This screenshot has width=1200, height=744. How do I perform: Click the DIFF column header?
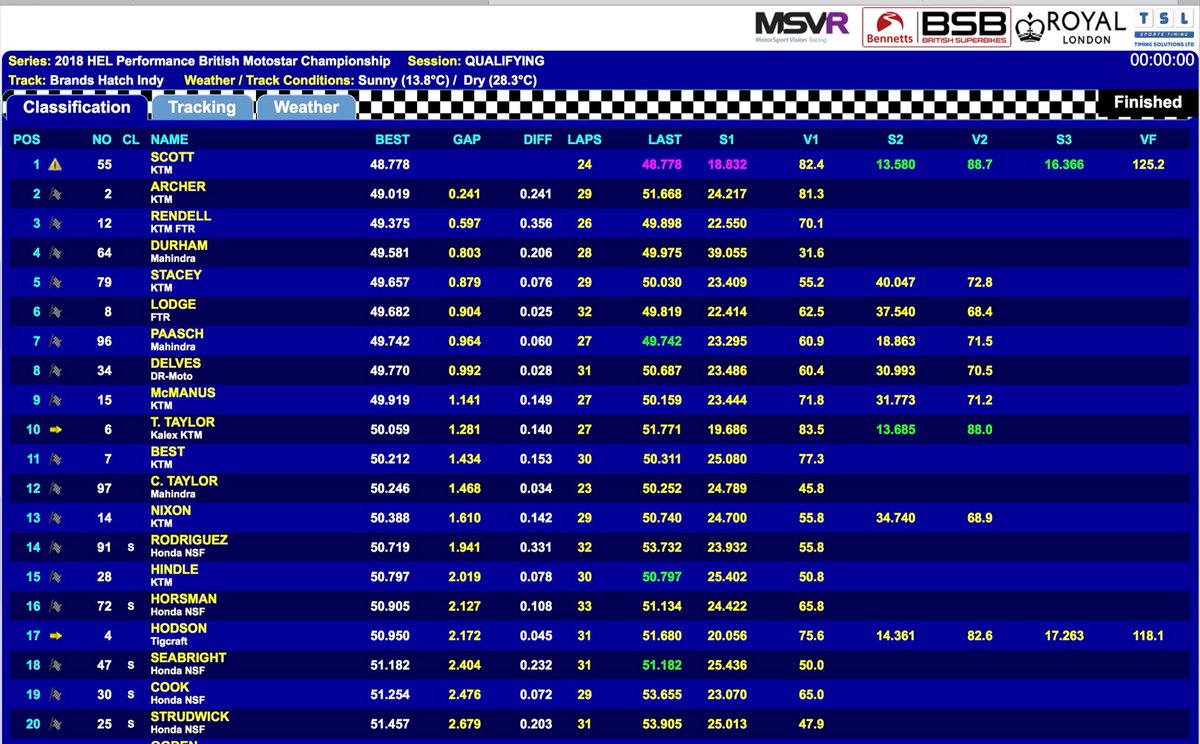tap(538, 140)
